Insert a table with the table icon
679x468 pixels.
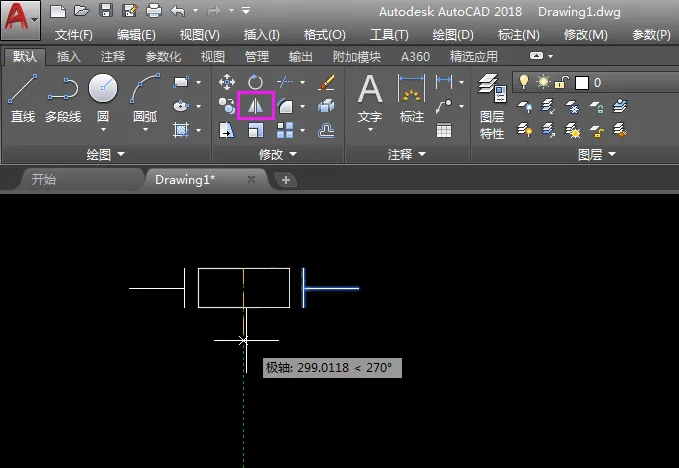444,129
